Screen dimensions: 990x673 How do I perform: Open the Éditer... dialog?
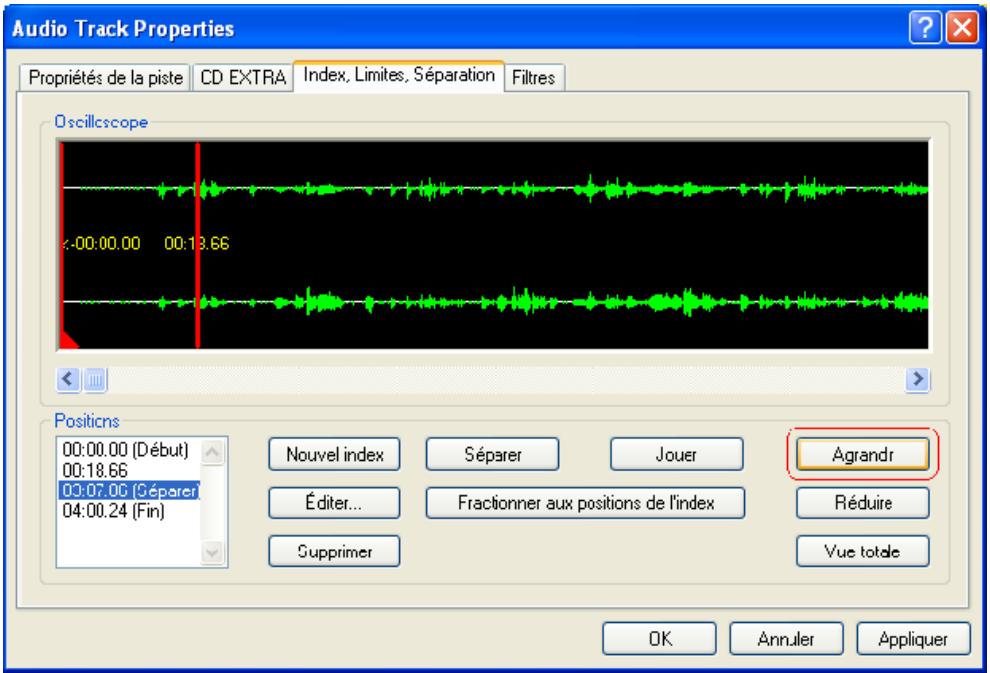335,503
